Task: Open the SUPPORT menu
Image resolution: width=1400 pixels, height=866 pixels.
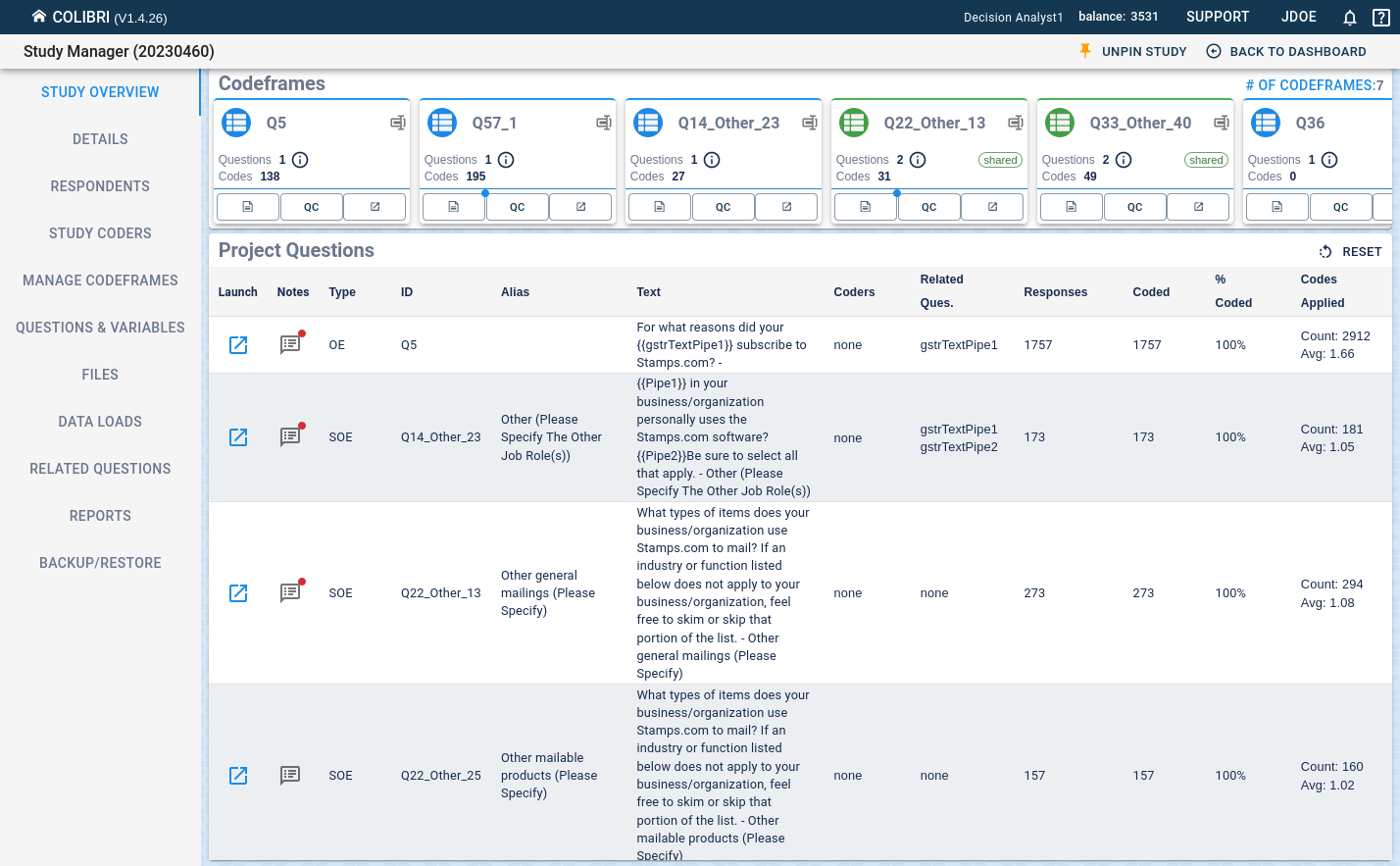Action: point(1217,17)
